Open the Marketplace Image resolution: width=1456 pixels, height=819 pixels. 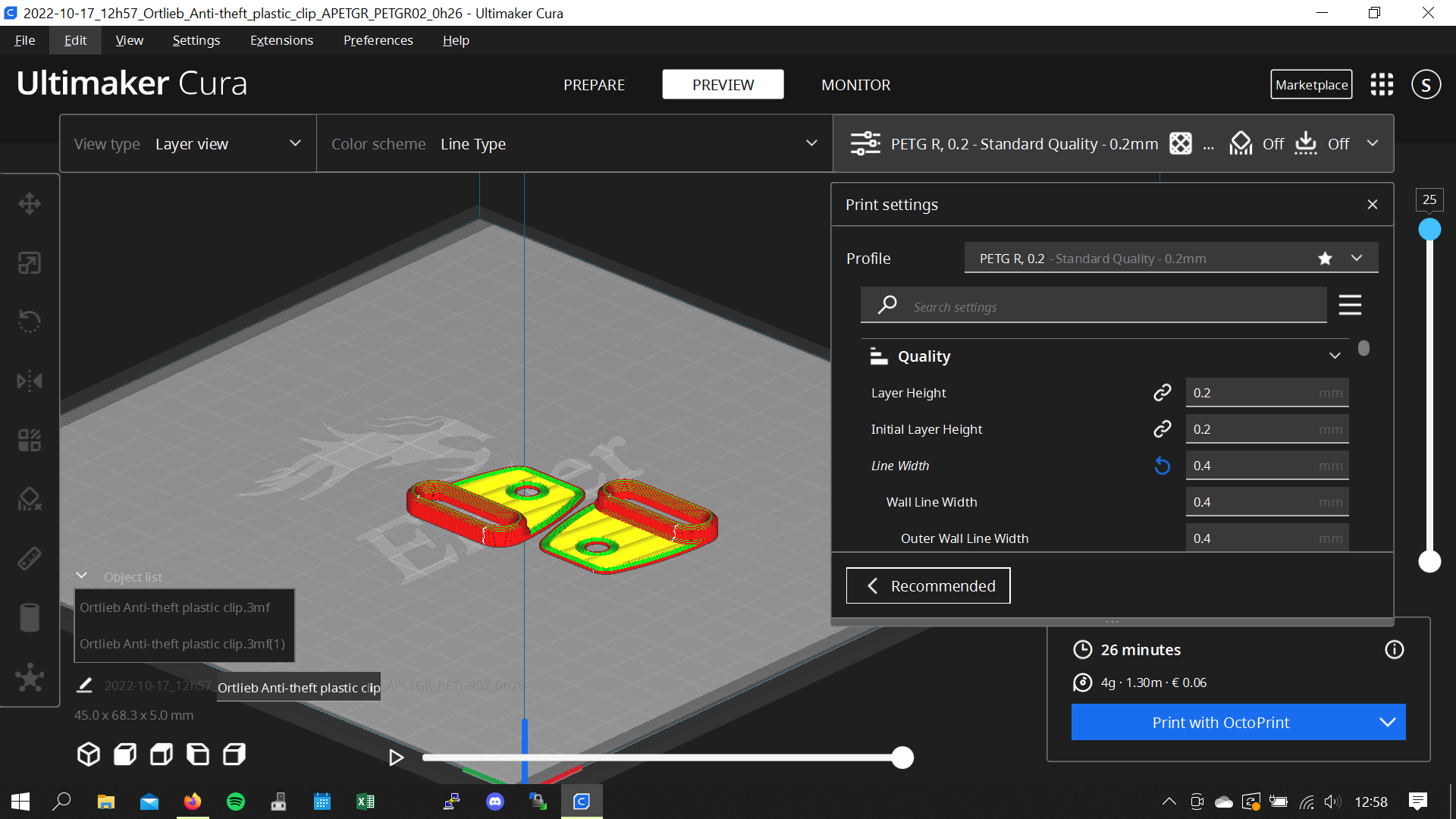[x=1311, y=84]
